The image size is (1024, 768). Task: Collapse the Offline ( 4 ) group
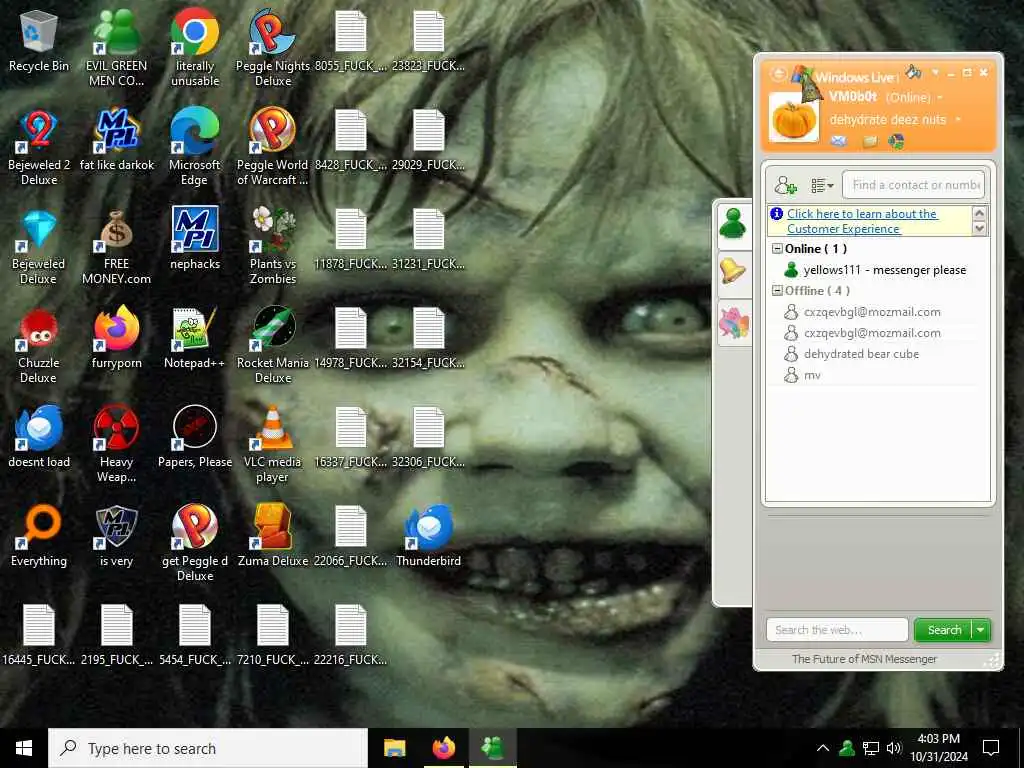tap(777, 291)
